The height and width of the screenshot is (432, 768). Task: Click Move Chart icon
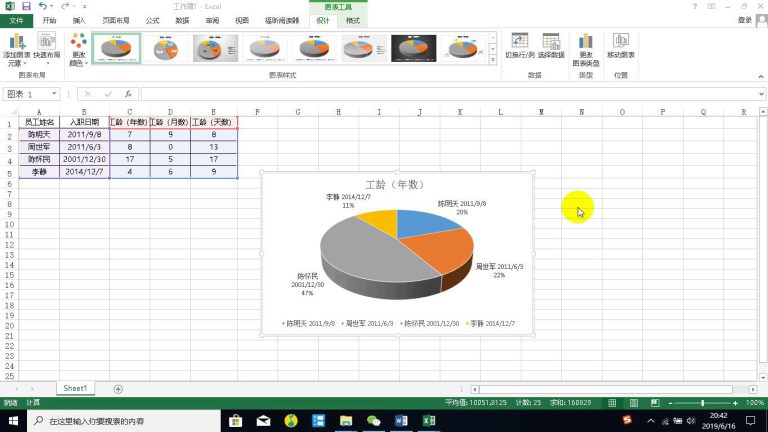[621, 46]
